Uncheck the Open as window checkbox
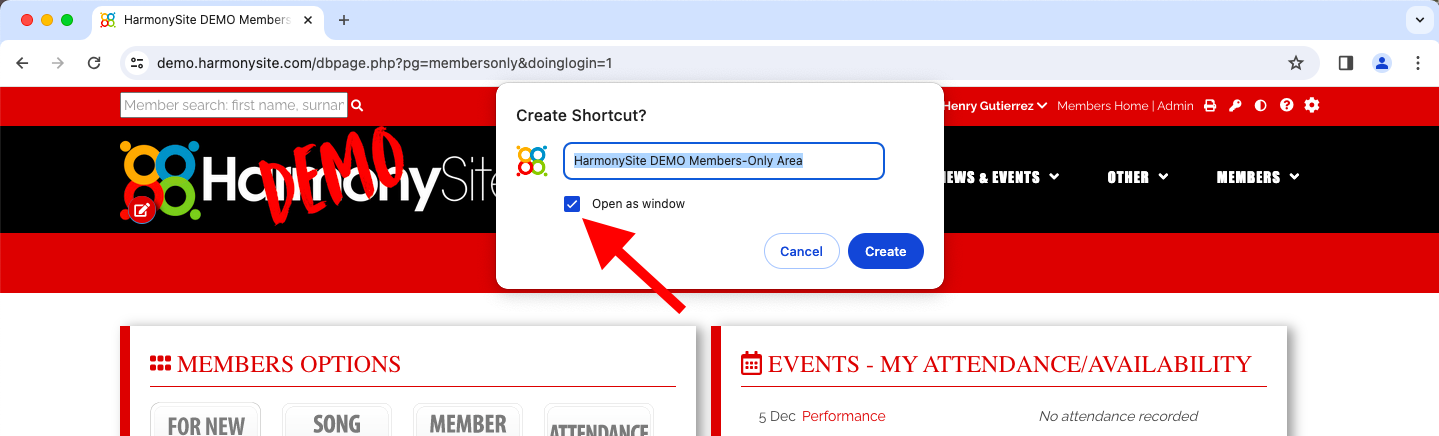Screen dimensions: 1439x436 [x=572, y=204]
